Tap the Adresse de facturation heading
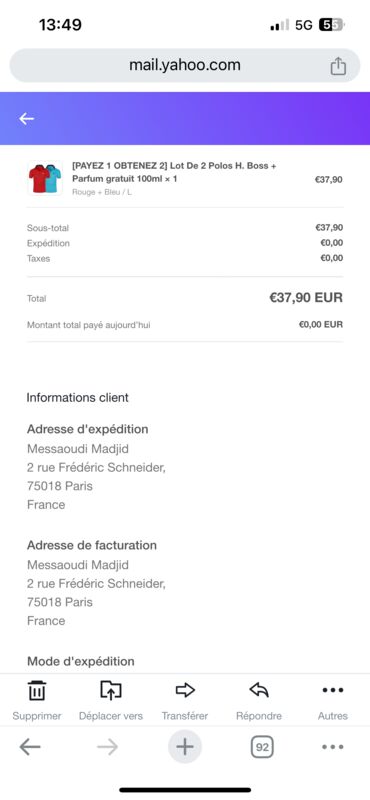 [x=92, y=545]
